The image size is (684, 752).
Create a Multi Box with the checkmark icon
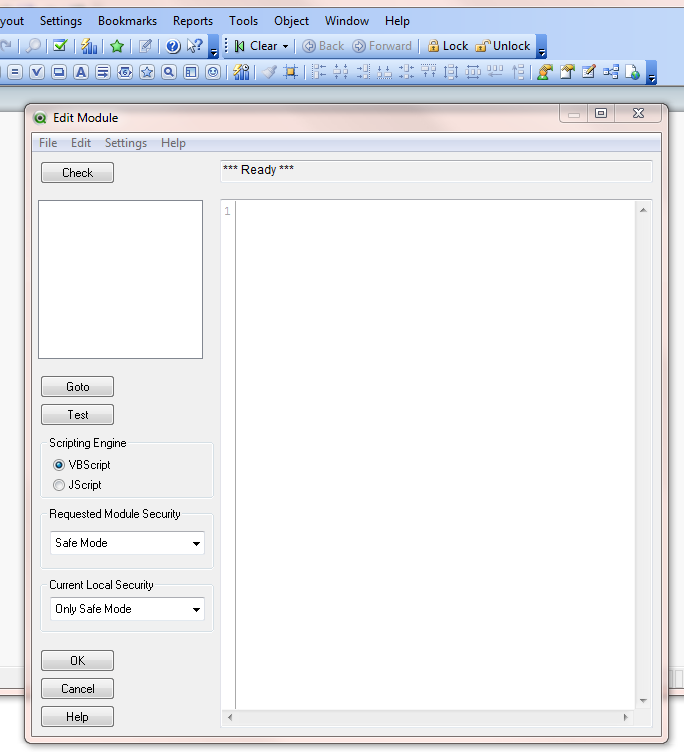[37, 72]
